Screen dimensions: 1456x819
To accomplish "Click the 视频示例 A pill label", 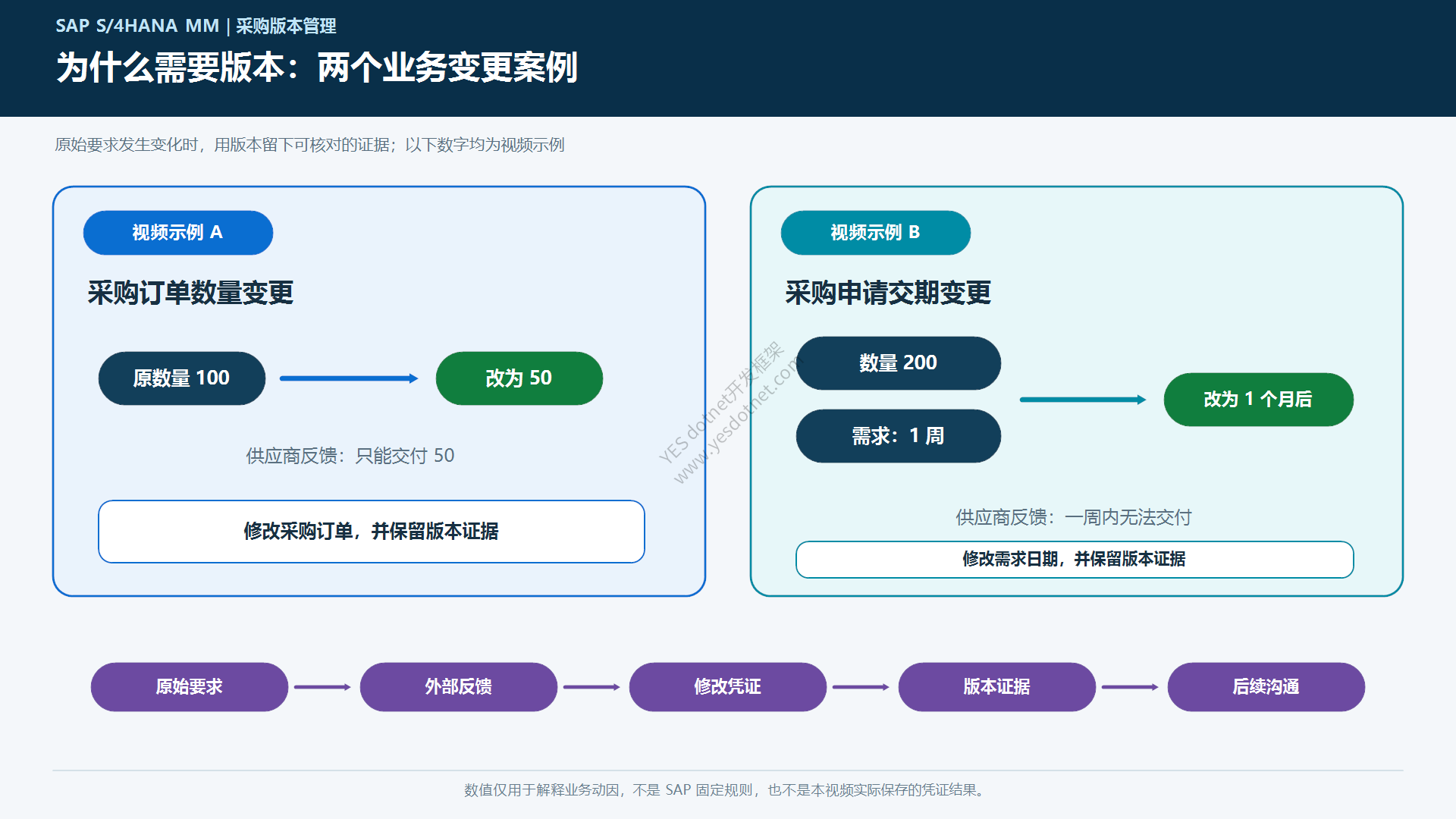I will (x=178, y=233).
